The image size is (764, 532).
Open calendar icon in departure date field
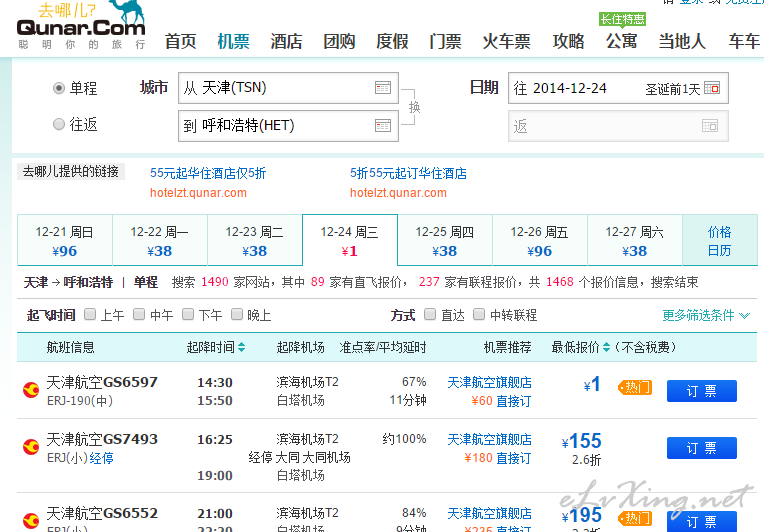712,88
